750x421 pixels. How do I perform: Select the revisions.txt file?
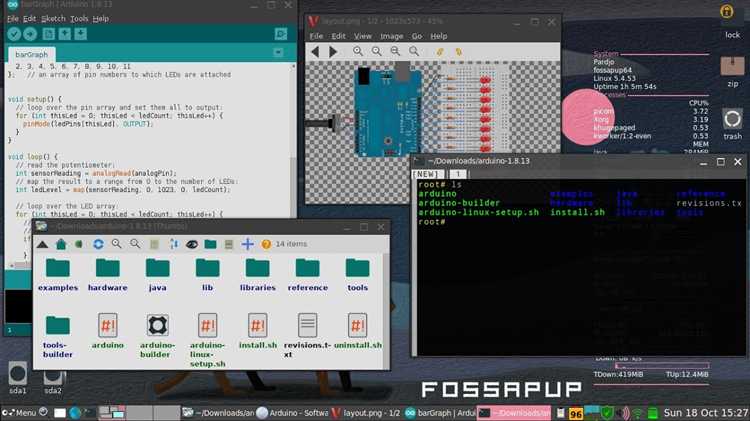pos(307,335)
